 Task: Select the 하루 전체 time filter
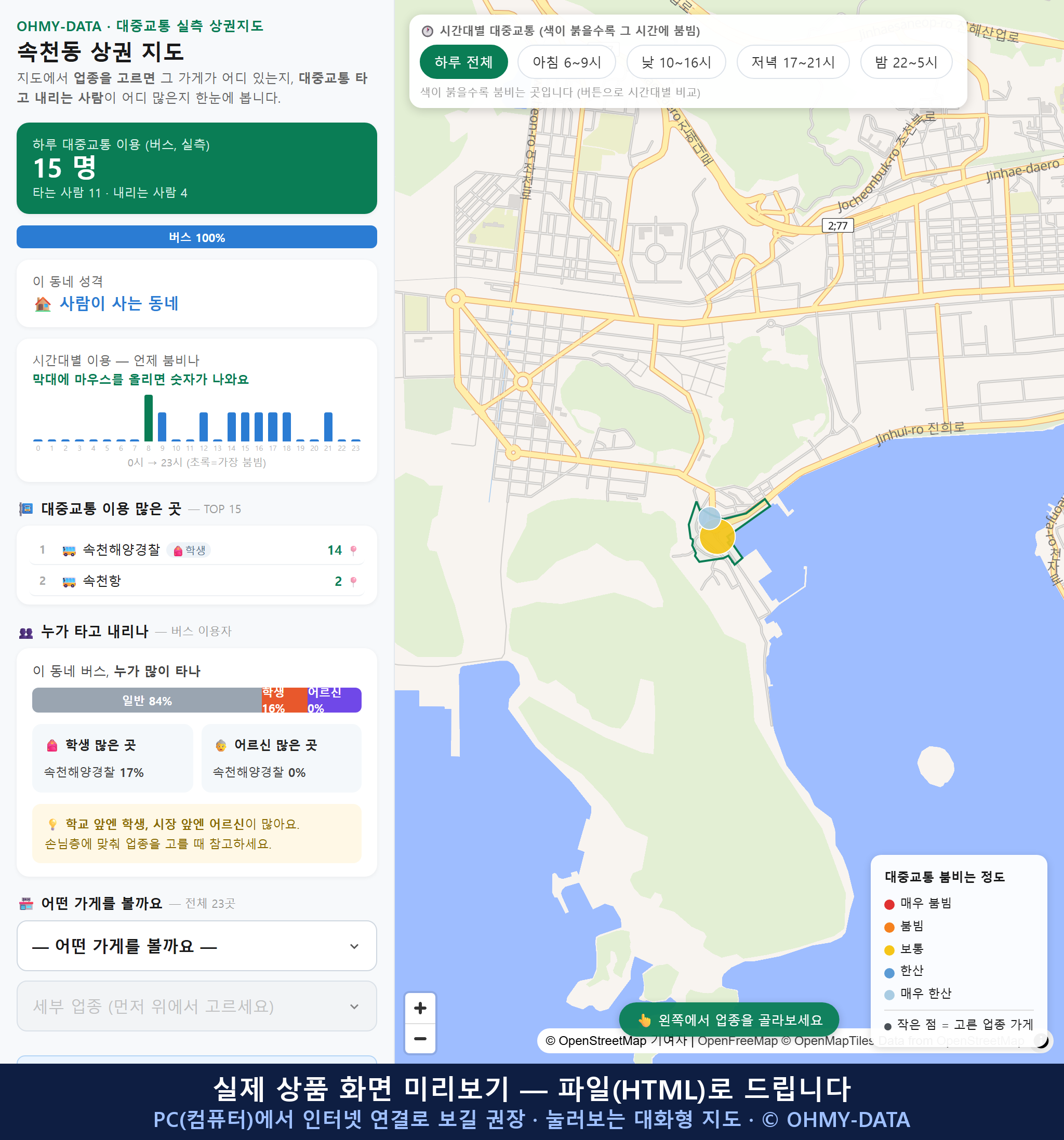[463, 62]
